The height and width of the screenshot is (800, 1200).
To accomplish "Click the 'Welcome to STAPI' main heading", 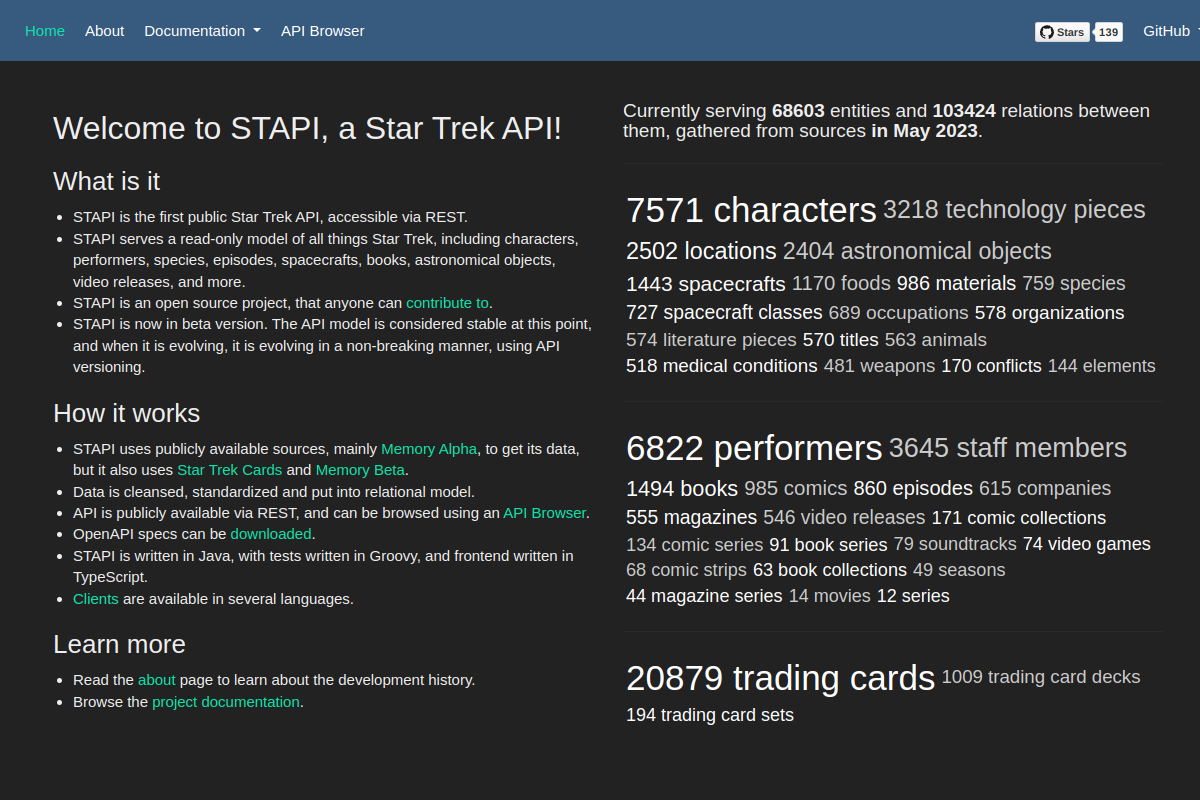I will [308, 128].
